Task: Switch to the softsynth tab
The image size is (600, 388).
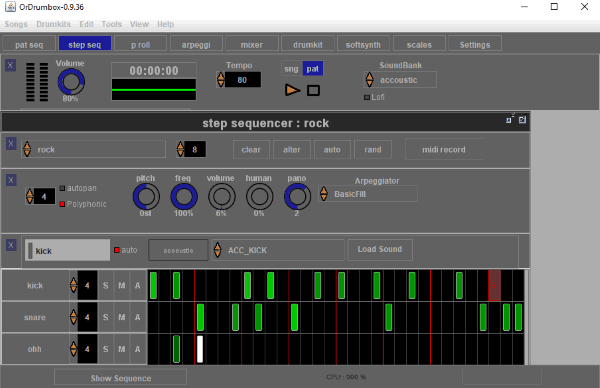Action: point(363,44)
